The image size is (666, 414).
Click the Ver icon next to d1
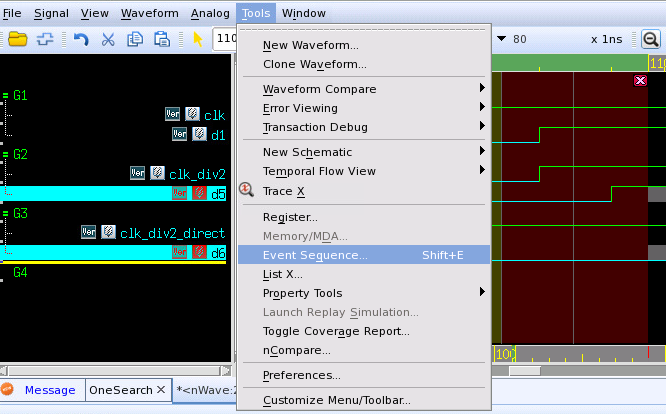pos(179,134)
